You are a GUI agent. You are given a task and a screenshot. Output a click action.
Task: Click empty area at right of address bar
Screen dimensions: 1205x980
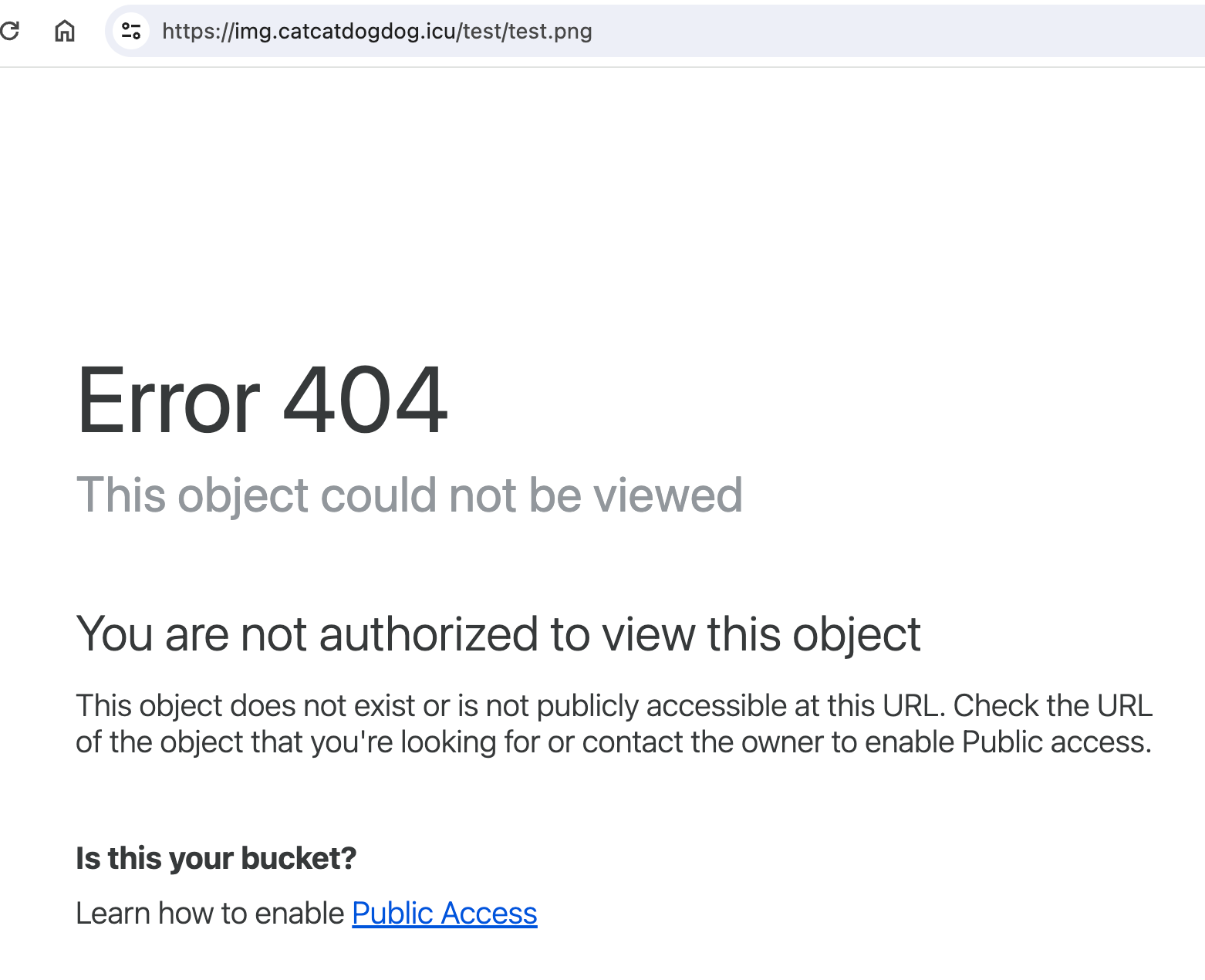click(x=926, y=31)
